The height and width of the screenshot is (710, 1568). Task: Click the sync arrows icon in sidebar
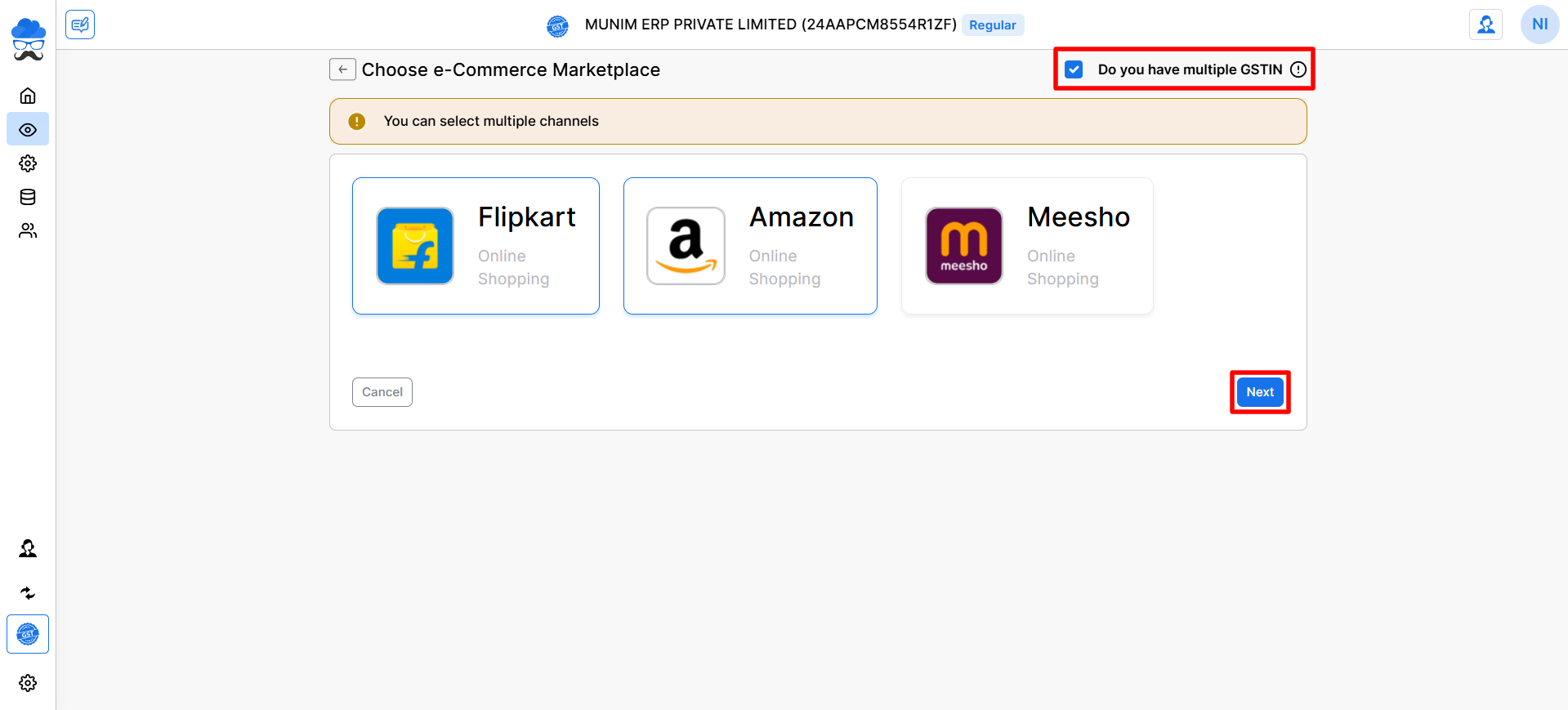pyautogui.click(x=28, y=593)
